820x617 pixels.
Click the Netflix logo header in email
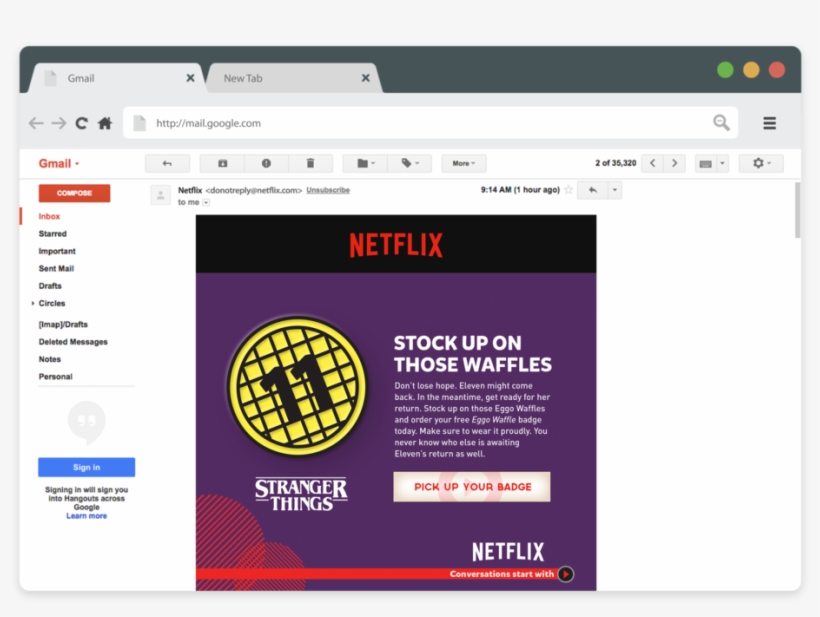coord(396,245)
